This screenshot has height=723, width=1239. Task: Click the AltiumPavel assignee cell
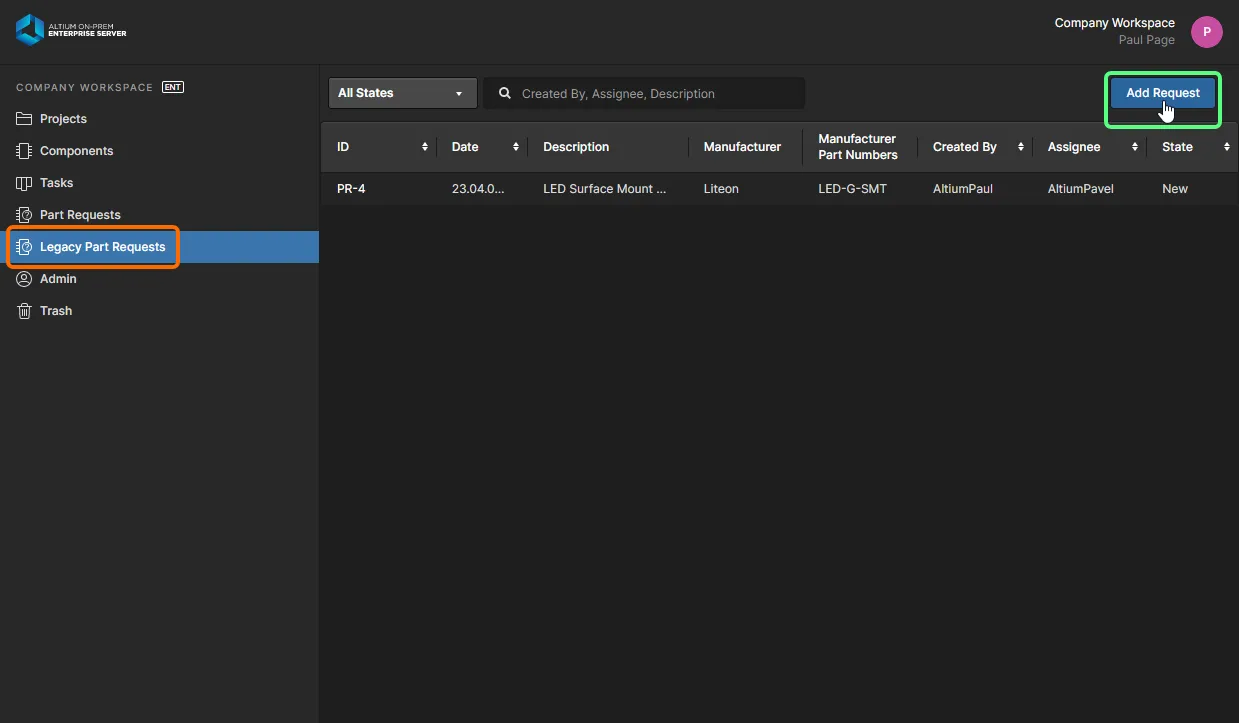(x=1080, y=189)
